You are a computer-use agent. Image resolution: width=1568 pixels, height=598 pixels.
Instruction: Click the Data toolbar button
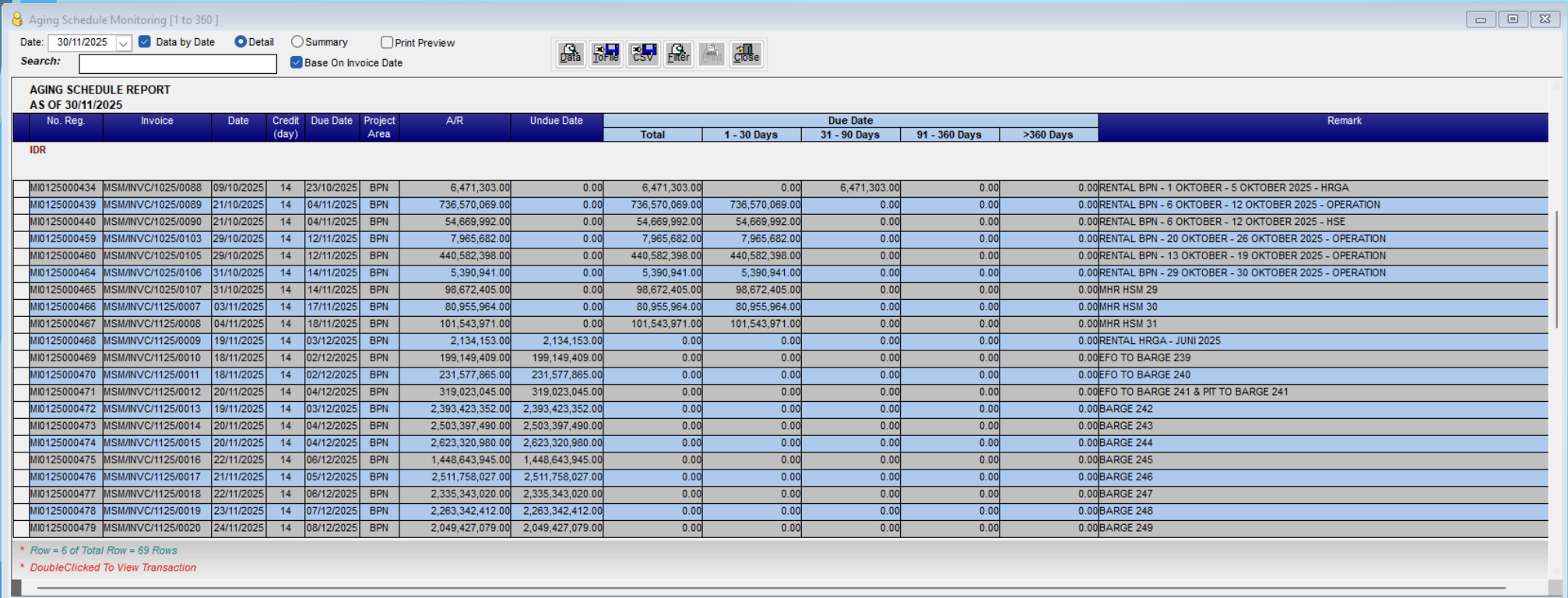[571, 54]
